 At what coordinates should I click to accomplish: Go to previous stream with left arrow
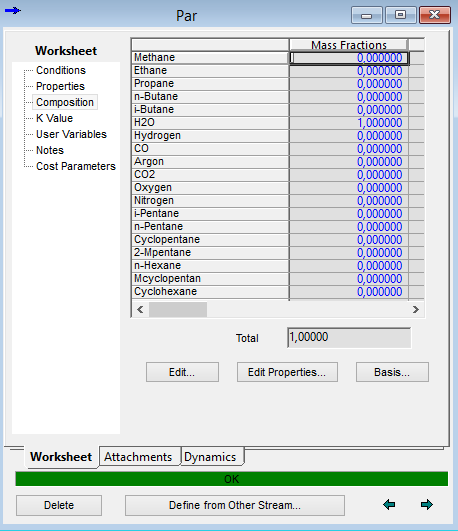[x=389, y=505]
